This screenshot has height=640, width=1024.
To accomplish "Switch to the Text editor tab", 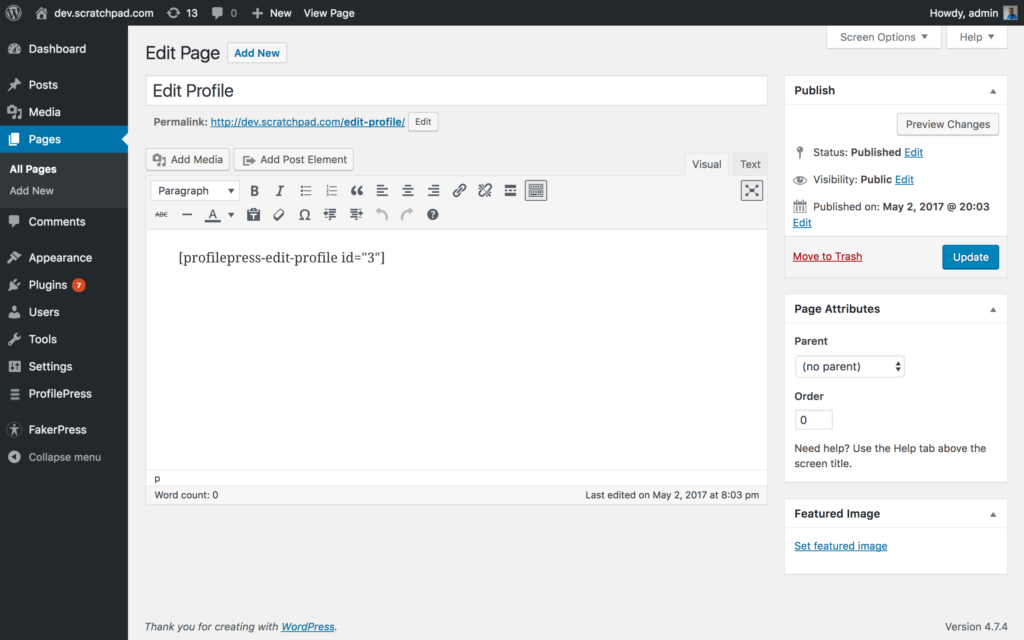I will click(x=749, y=164).
